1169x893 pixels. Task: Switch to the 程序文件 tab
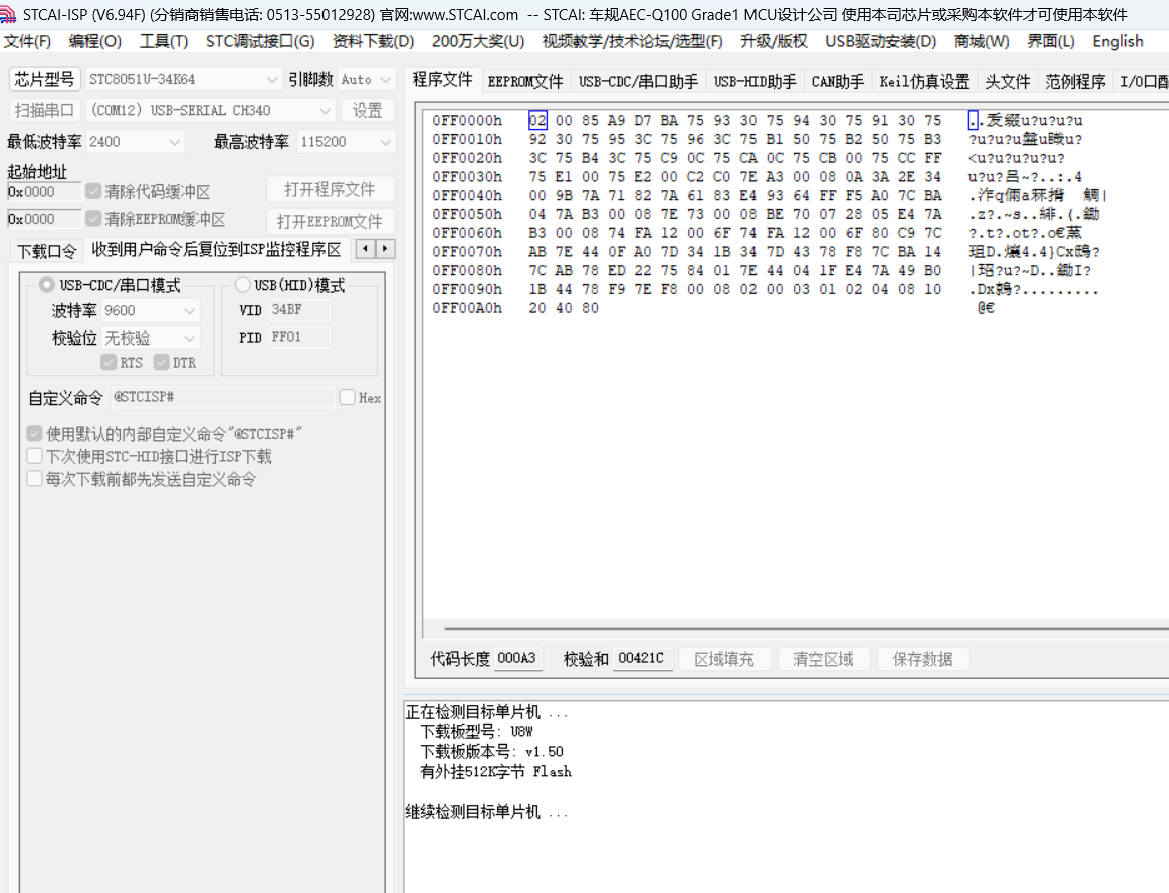pyautogui.click(x=442, y=79)
